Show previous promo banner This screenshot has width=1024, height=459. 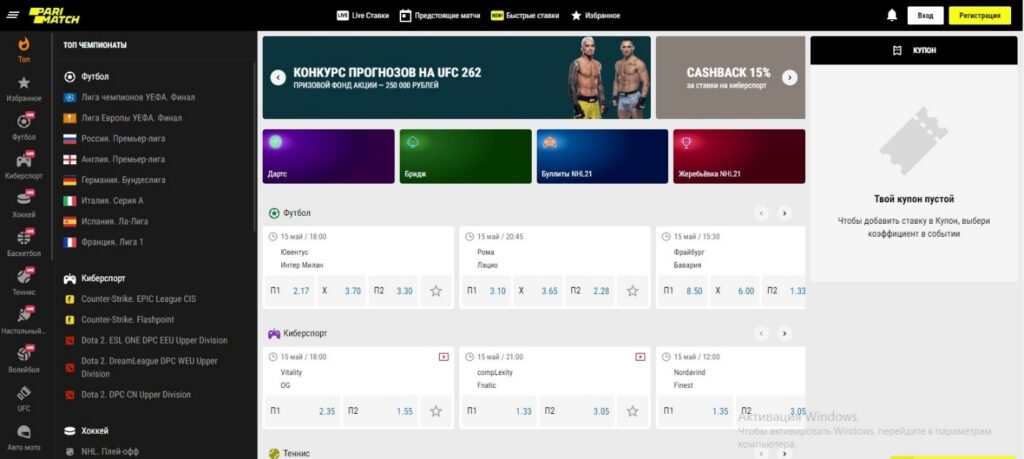pos(278,77)
